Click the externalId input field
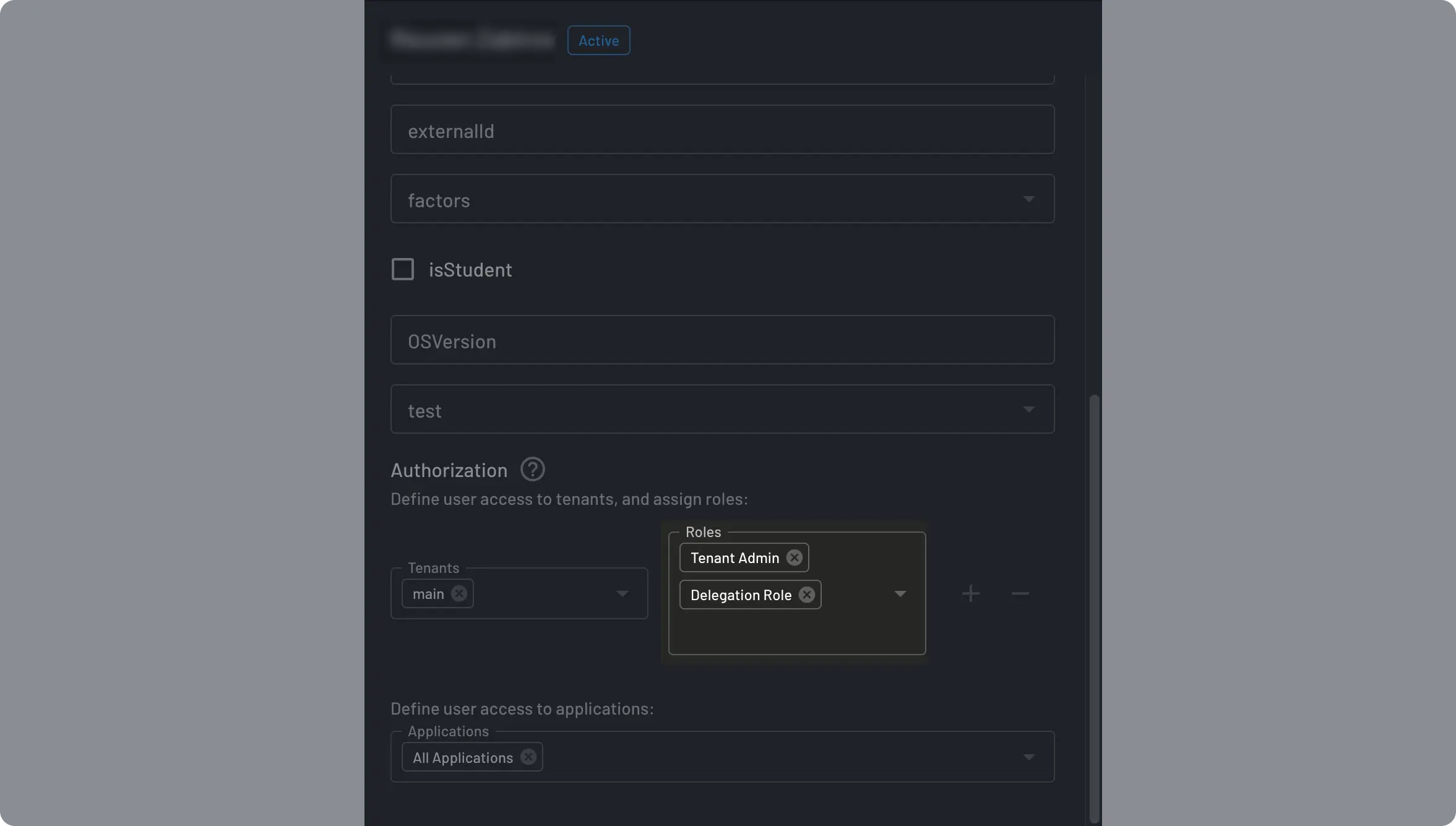This screenshot has height=826, width=1456. click(722, 129)
